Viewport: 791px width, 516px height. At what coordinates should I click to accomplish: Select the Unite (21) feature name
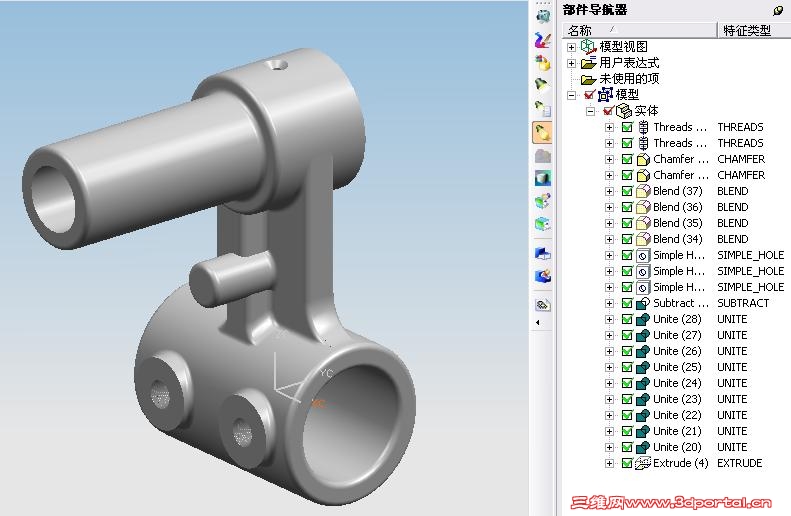pos(677,431)
